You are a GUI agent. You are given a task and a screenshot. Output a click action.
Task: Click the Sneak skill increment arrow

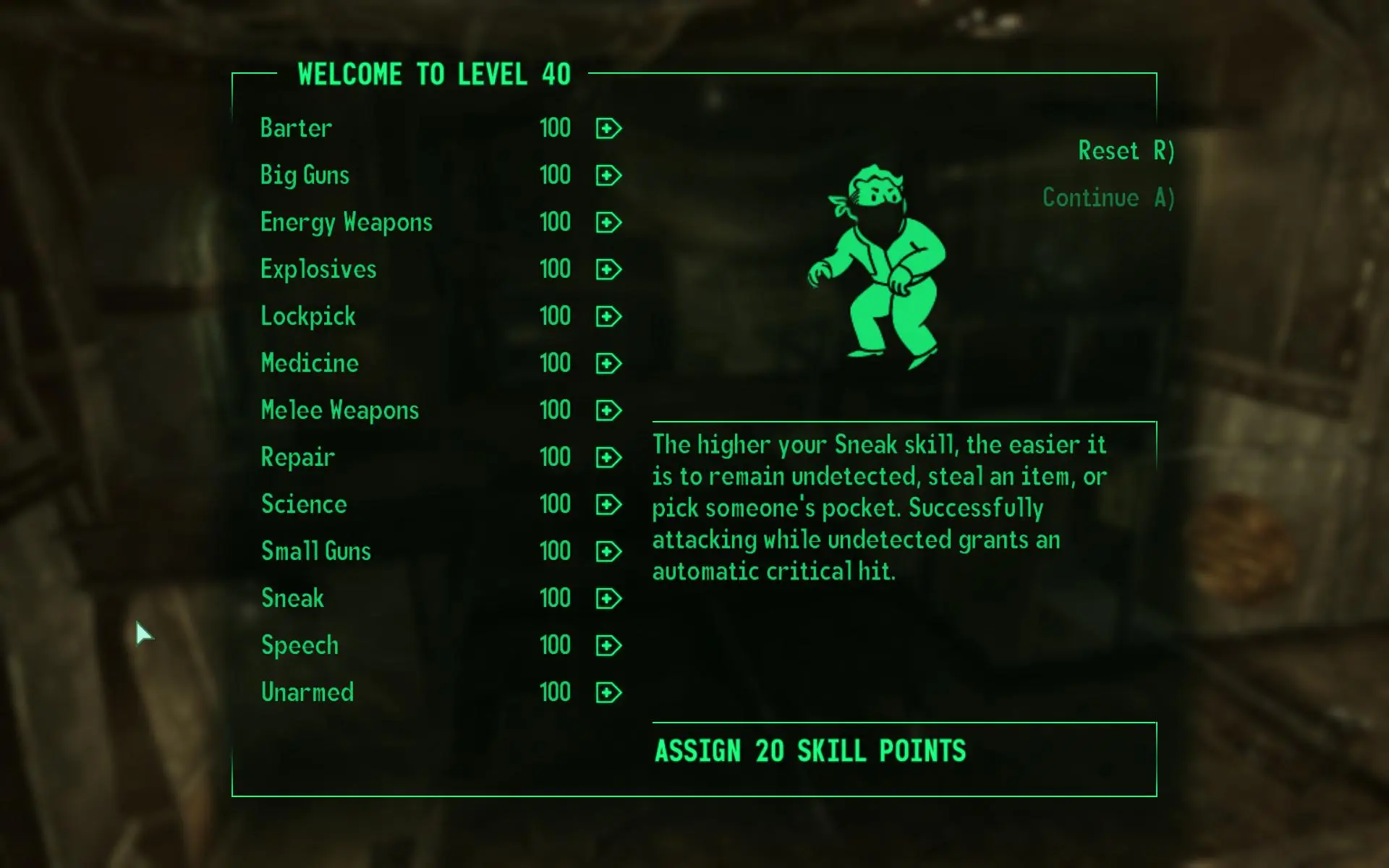(608, 598)
